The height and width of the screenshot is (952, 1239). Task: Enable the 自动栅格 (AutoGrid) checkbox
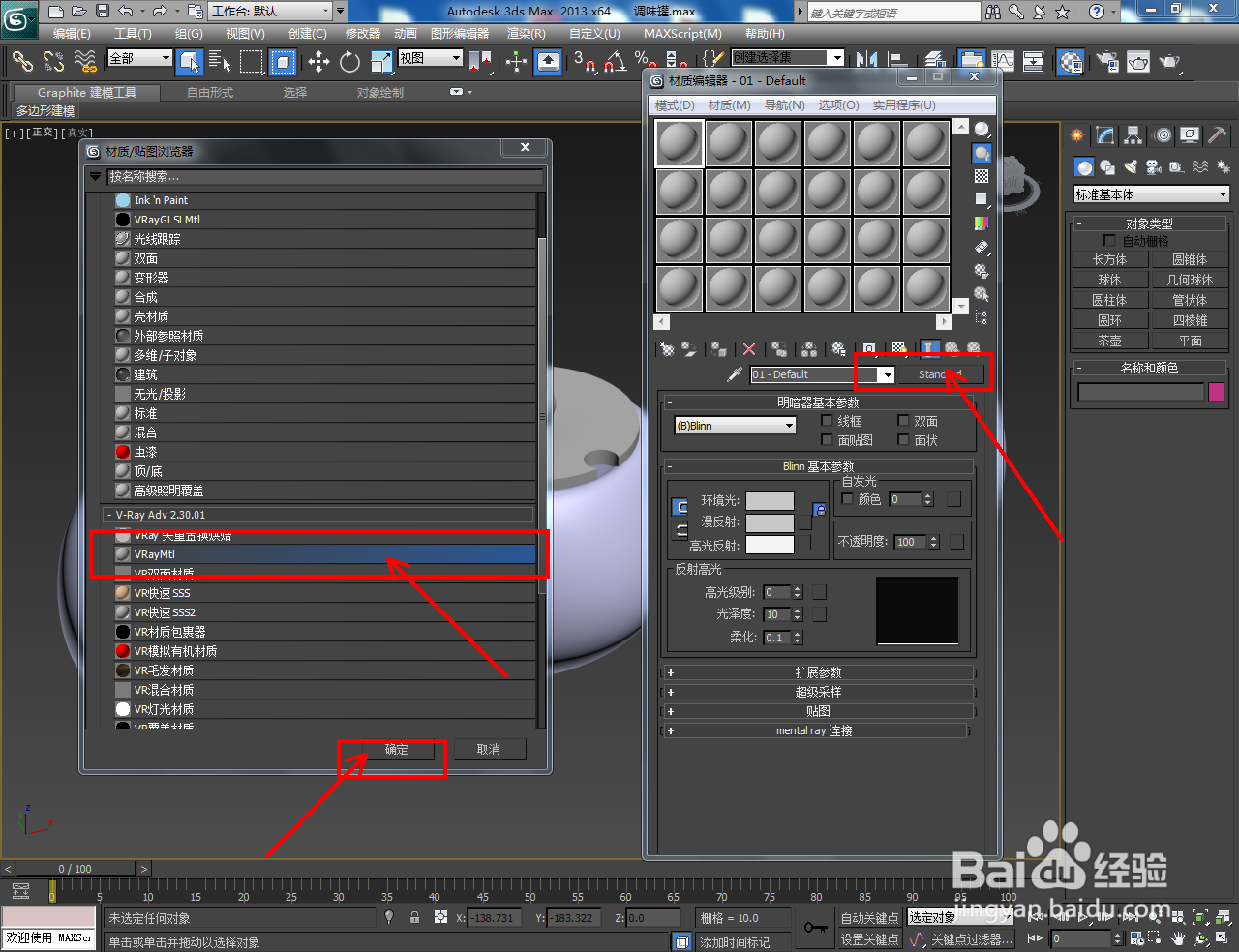tap(1109, 241)
